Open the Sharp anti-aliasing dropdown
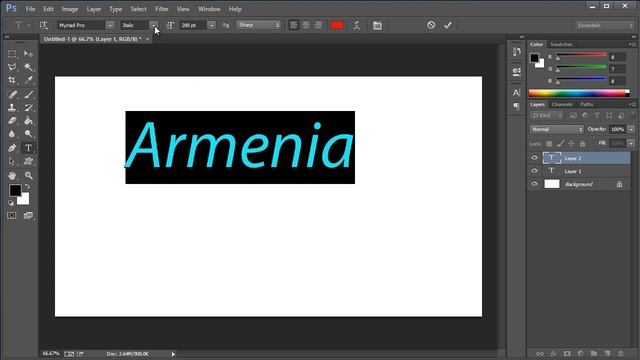The image size is (640, 360). point(258,25)
